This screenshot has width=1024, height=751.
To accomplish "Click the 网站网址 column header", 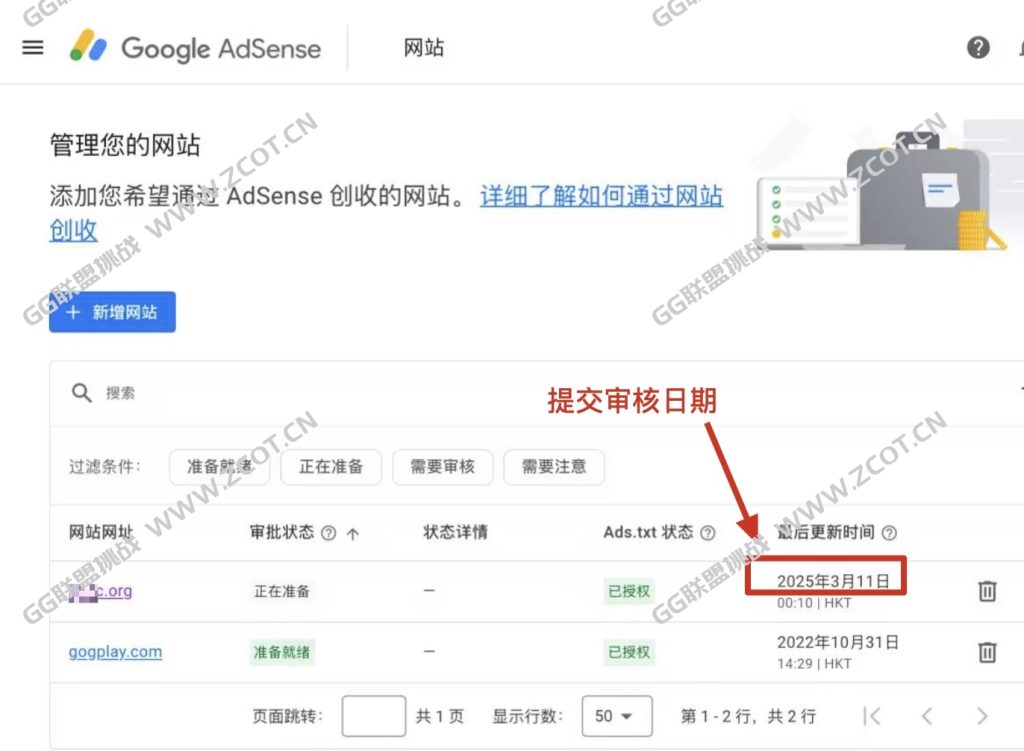I will 101,532.
